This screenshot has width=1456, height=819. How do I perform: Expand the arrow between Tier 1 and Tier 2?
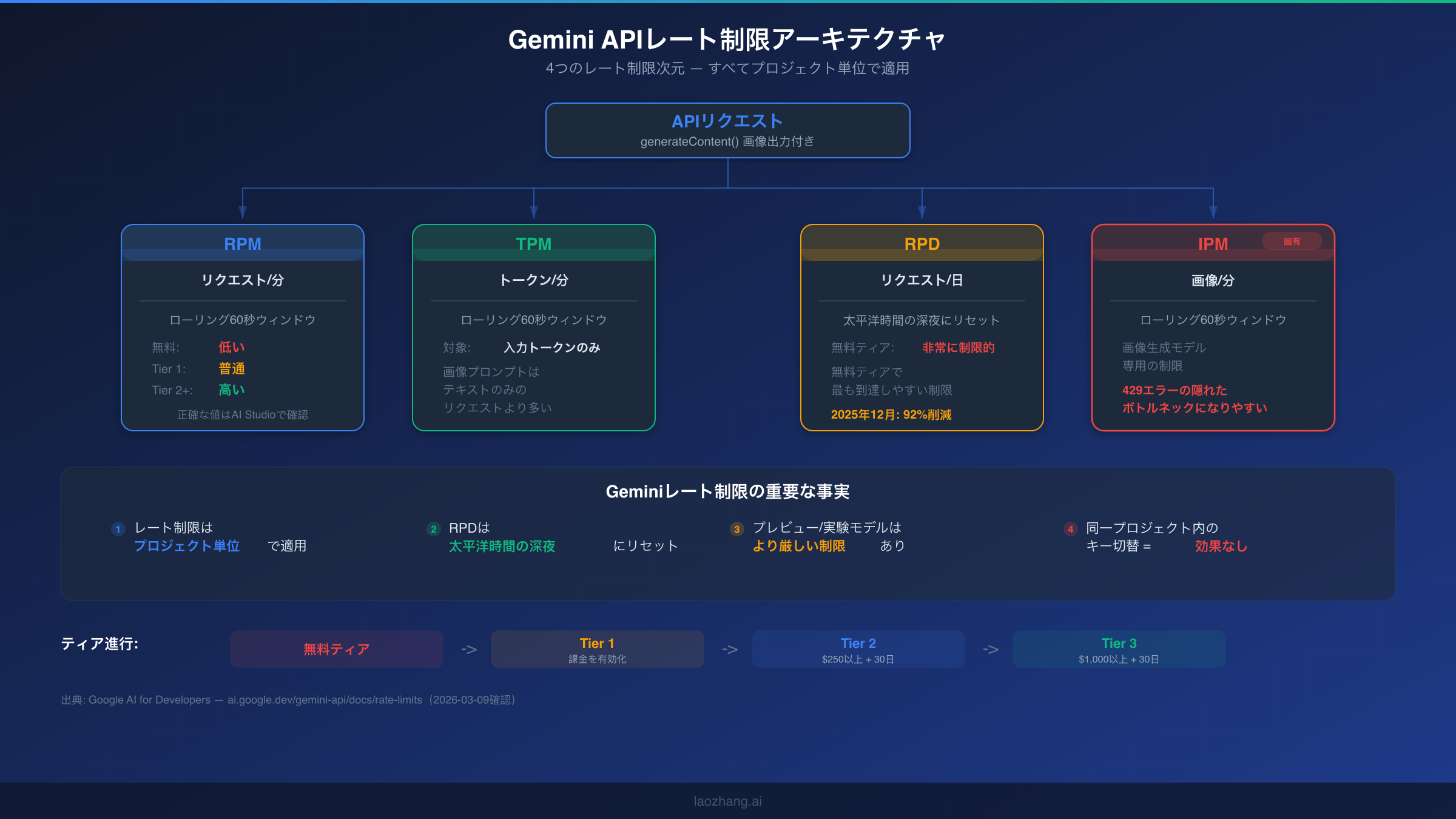[x=729, y=649]
